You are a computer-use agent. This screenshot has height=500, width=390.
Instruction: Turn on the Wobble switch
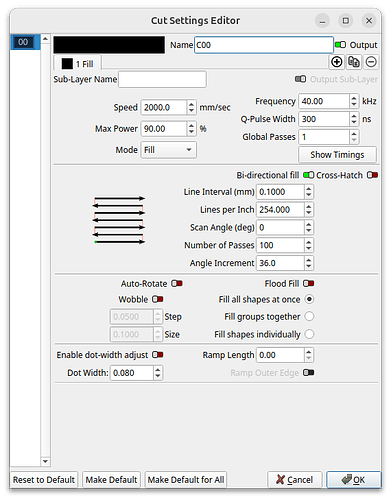(158, 299)
